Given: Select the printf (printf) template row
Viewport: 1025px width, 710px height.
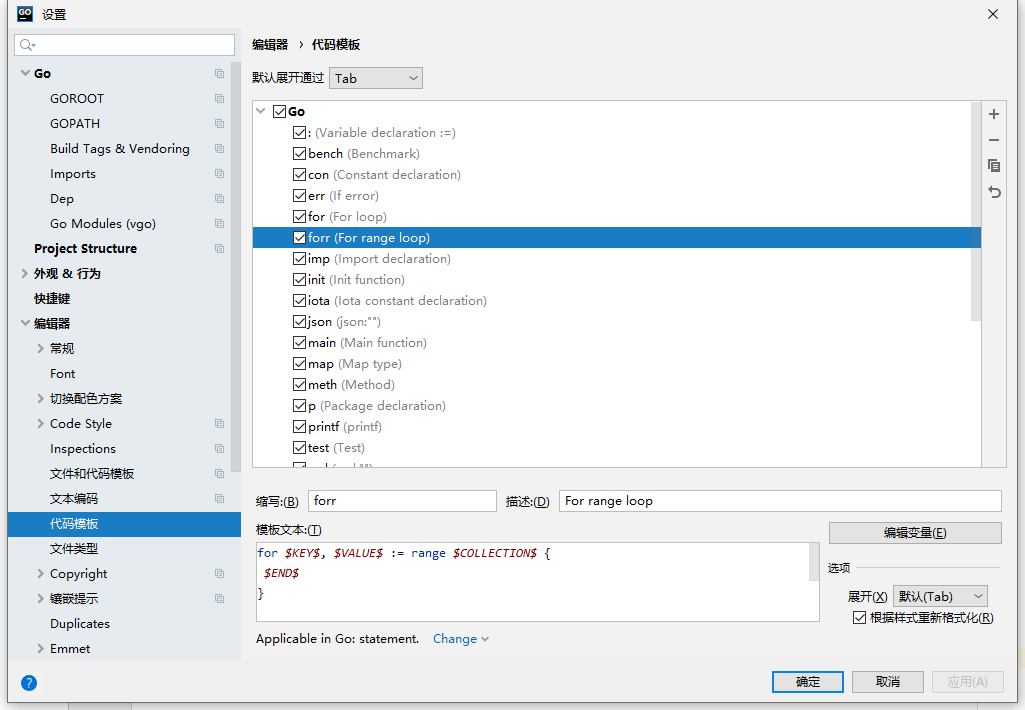Looking at the screenshot, I should [x=616, y=427].
